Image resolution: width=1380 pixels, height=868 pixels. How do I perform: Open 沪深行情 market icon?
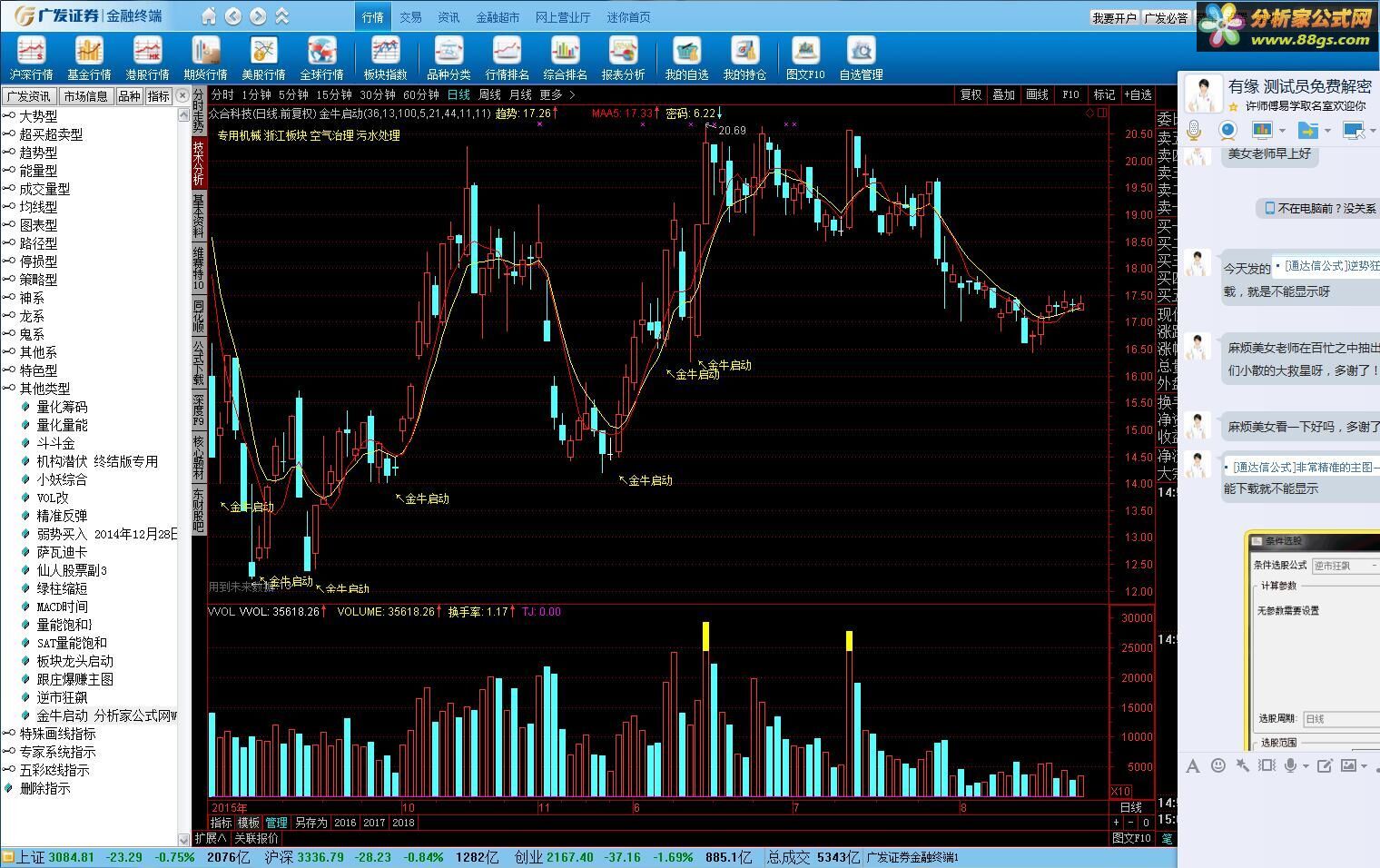pos(31,59)
